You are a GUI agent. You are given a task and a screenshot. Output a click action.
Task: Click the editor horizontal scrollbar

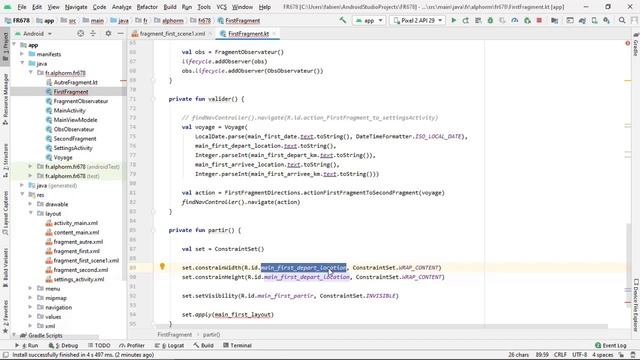[x=382, y=326]
